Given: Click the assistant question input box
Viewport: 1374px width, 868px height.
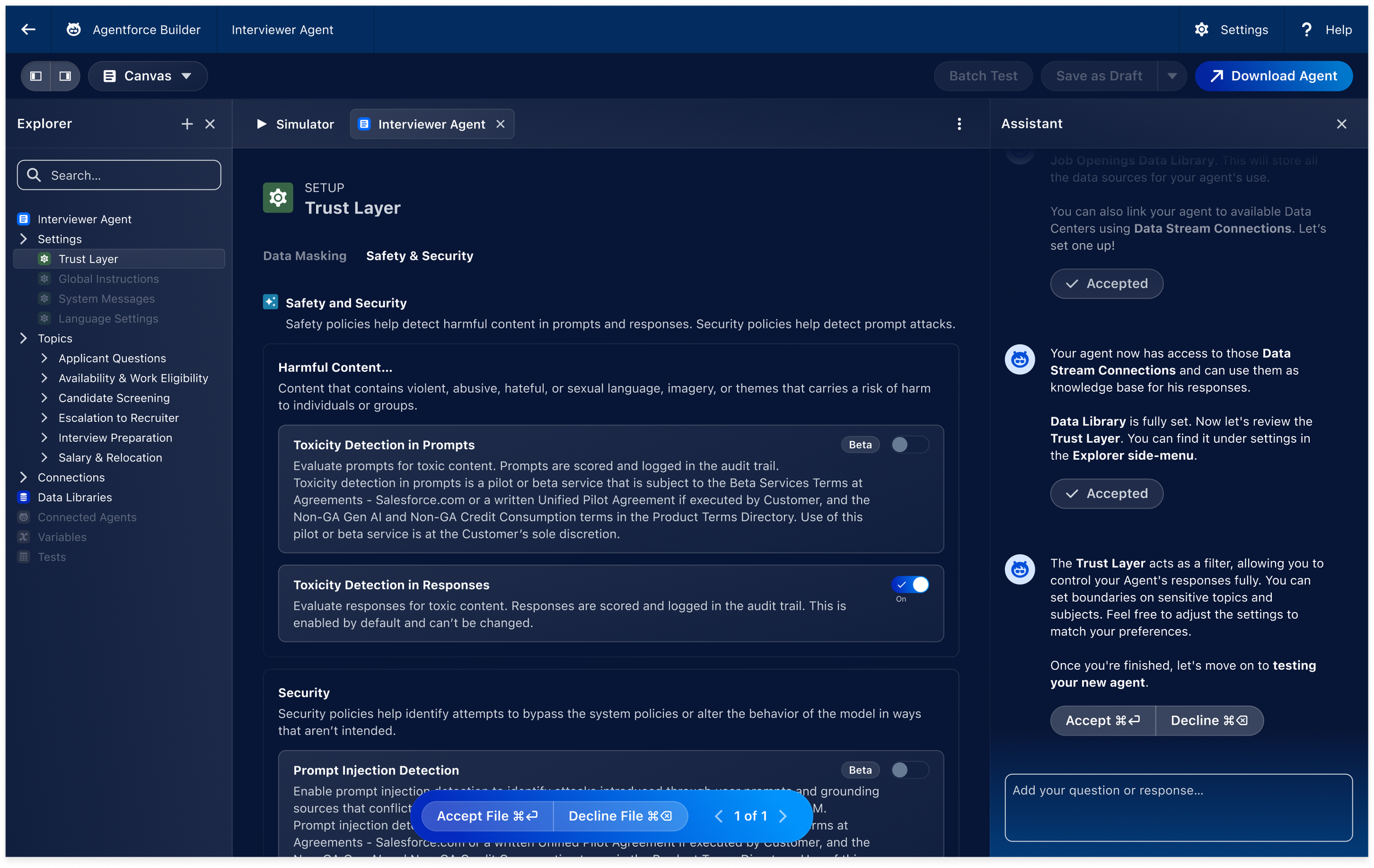Looking at the screenshot, I should (x=1178, y=808).
